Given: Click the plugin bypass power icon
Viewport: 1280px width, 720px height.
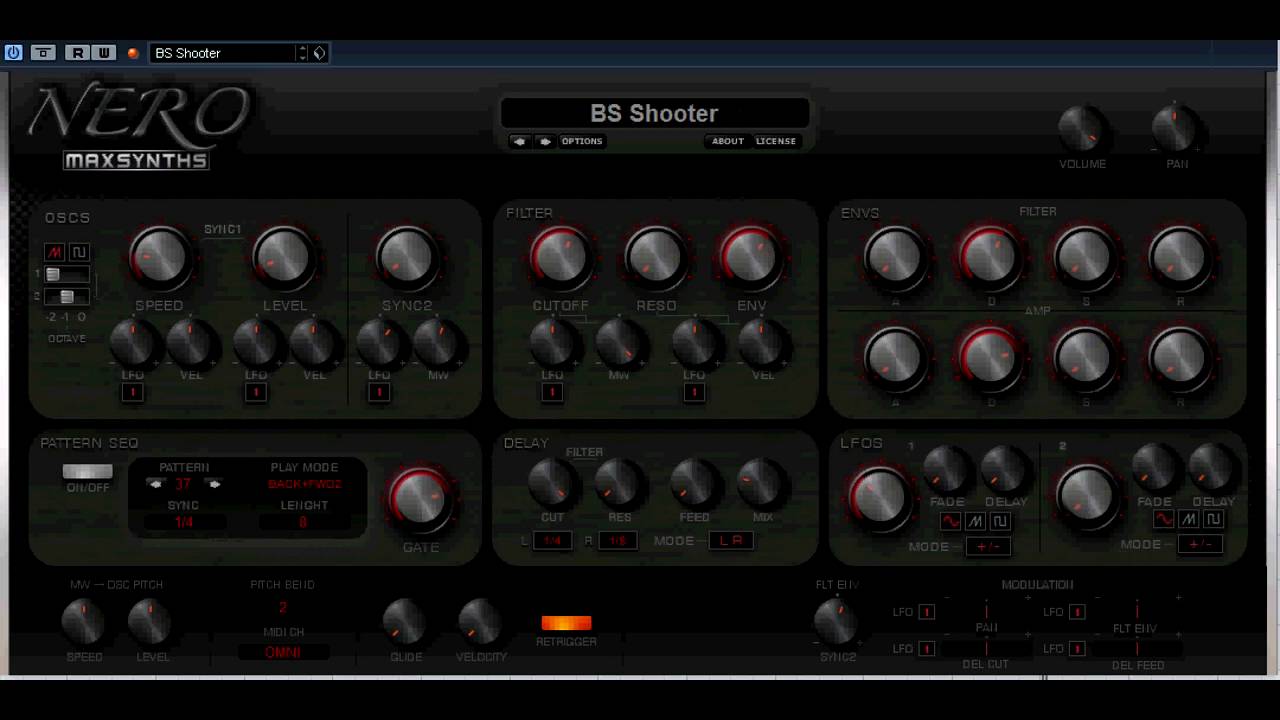Looking at the screenshot, I should coord(13,53).
